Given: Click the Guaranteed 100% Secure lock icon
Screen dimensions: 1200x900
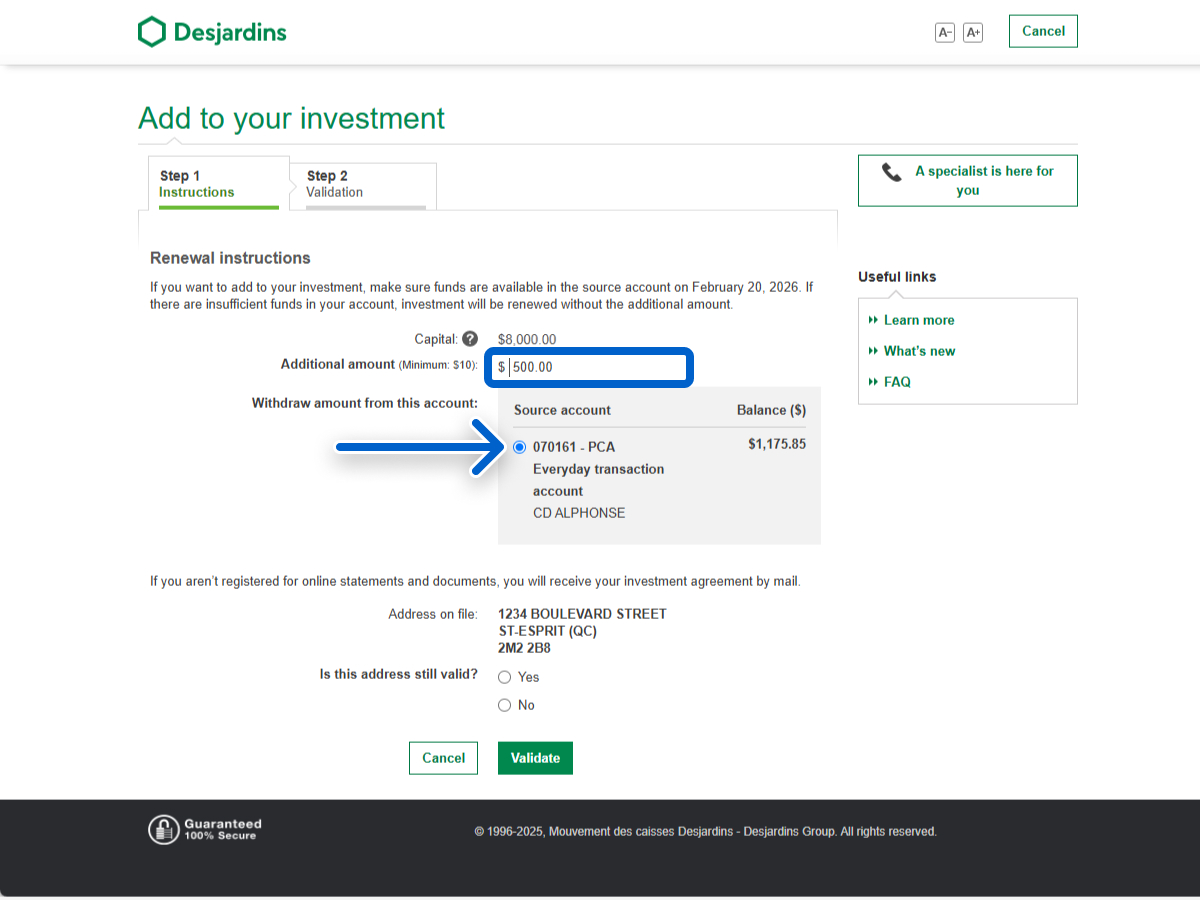Looking at the screenshot, I should 163,829.
